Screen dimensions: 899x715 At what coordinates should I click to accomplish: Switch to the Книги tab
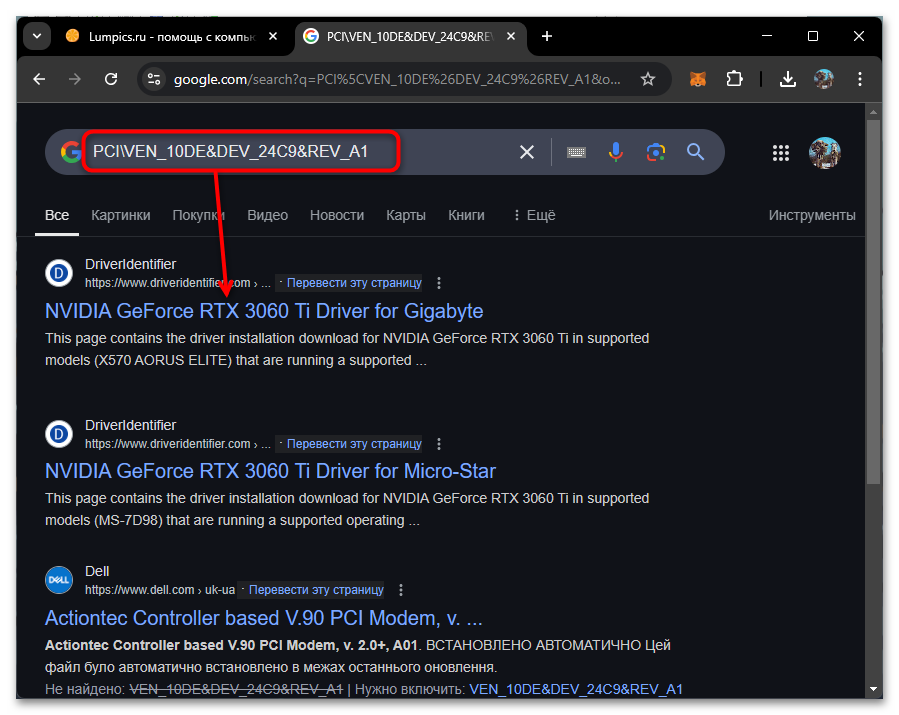(466, 216)
